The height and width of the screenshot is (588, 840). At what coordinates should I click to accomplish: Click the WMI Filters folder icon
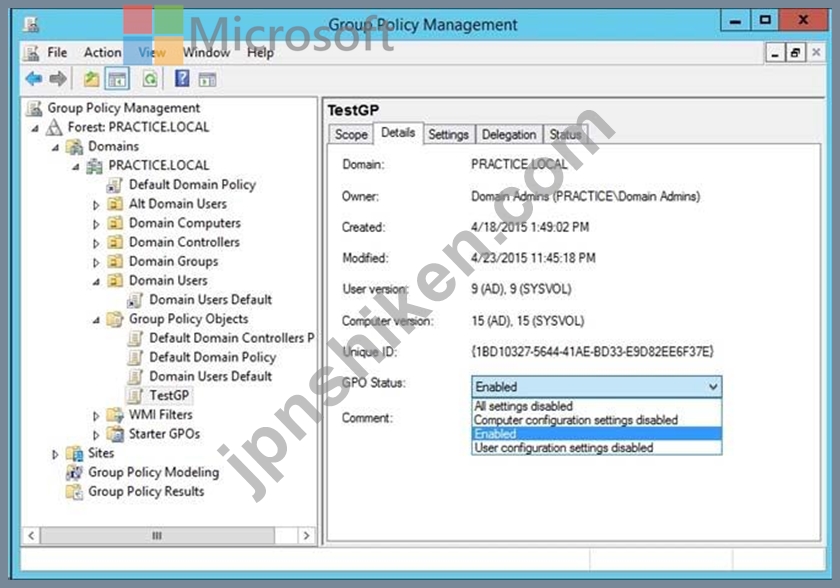[115, 415]
